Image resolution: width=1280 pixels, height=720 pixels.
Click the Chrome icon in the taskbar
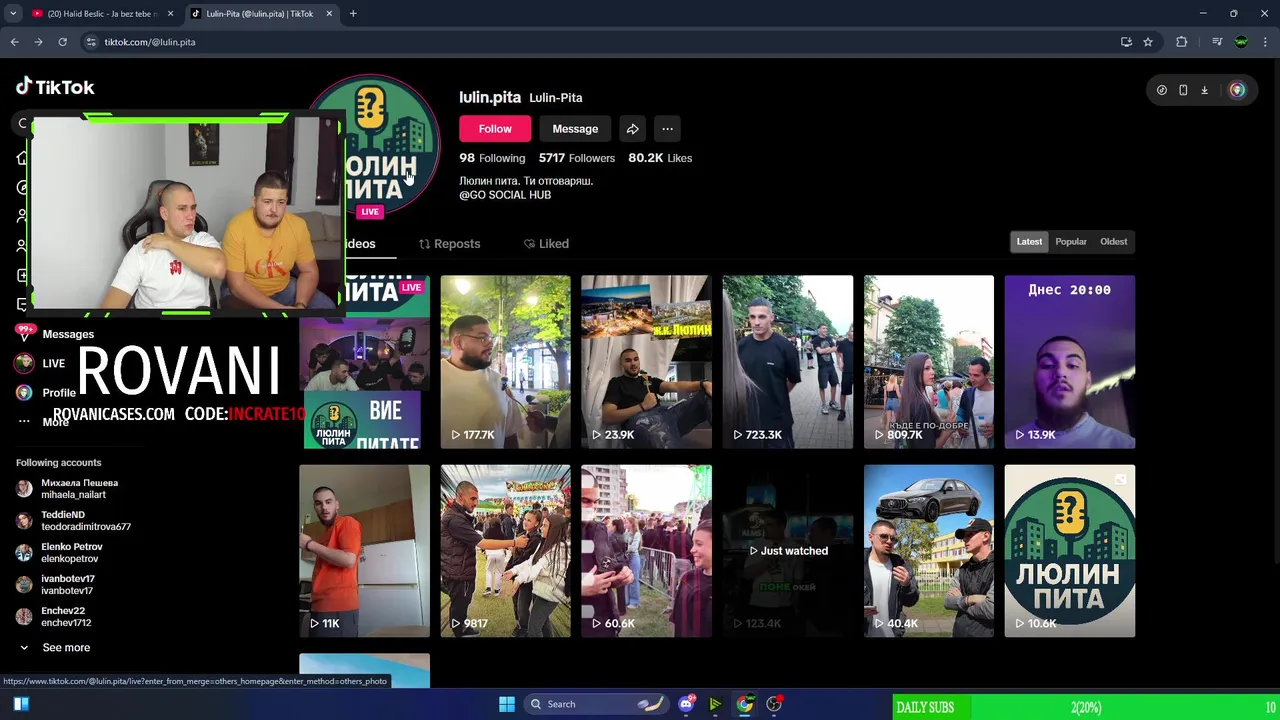745,704
